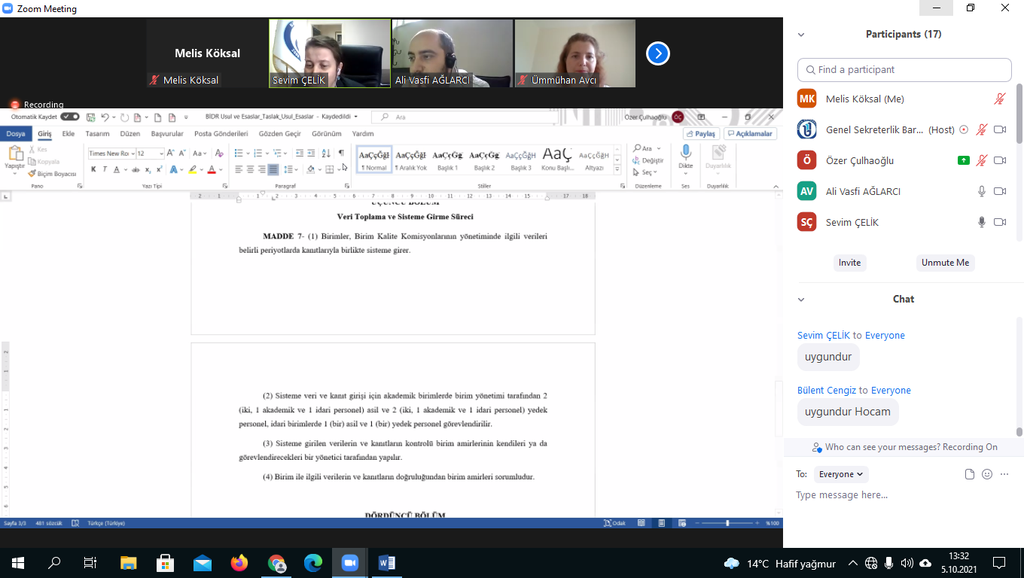The height and width of the screenshot is (578, 1024).
Task: Show next video participants with the arrow button
Action: tap(657, 53)
